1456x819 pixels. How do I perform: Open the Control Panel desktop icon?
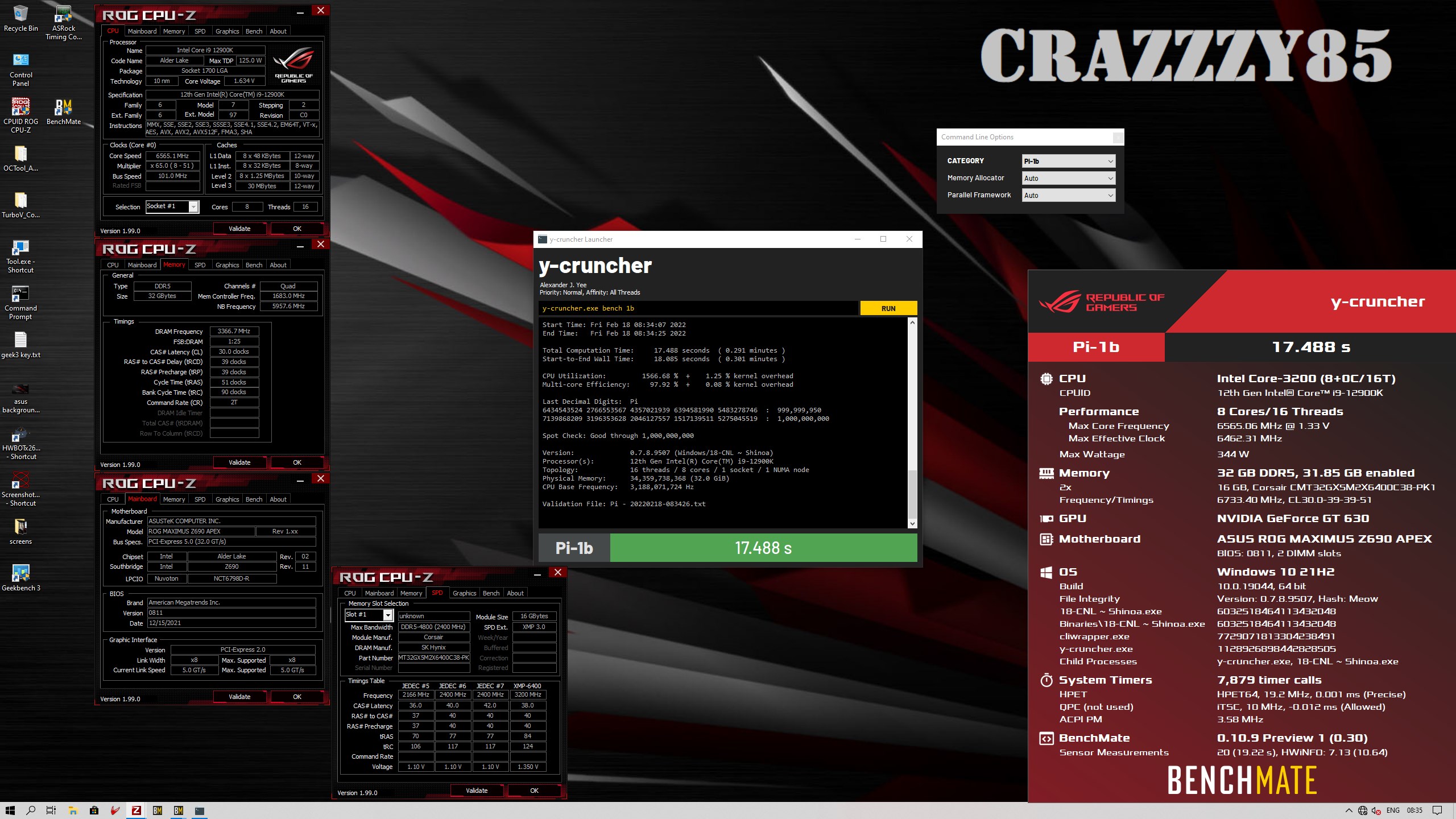point(20,69)
